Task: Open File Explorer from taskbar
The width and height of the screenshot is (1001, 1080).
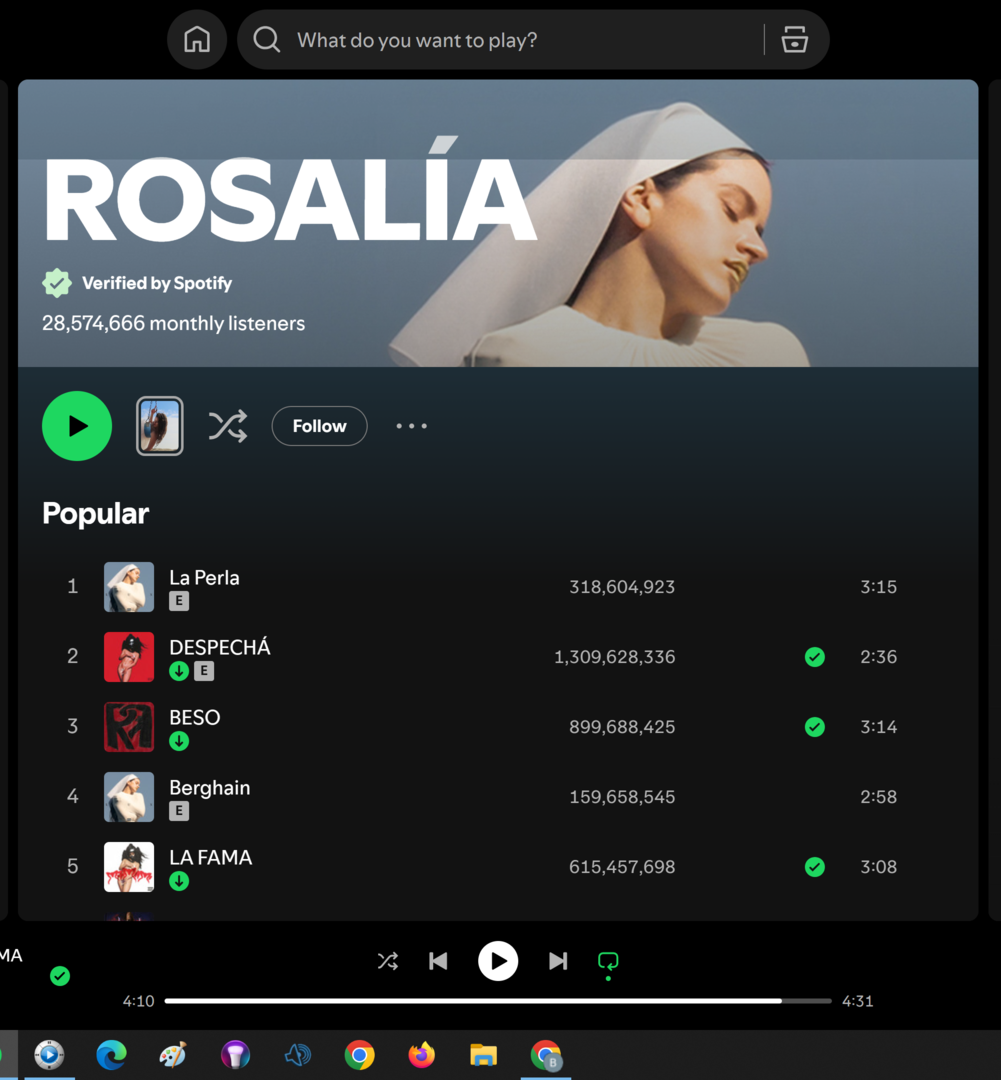Action: 484,1055
